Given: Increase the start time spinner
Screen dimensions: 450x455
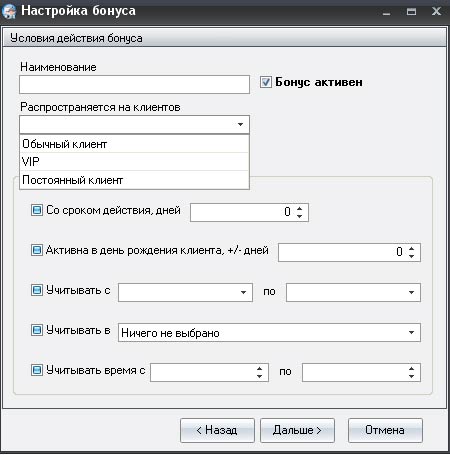Looking at the screenshot, I should [259, 369].
